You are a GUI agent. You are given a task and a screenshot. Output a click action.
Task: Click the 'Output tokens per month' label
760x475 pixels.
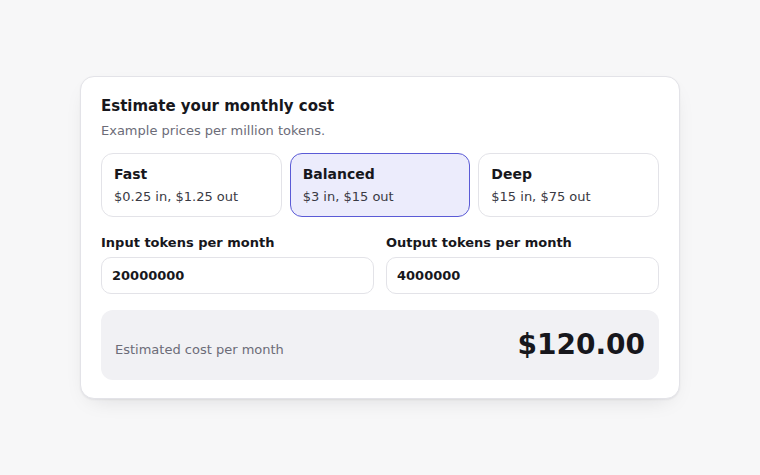(478, 242)
